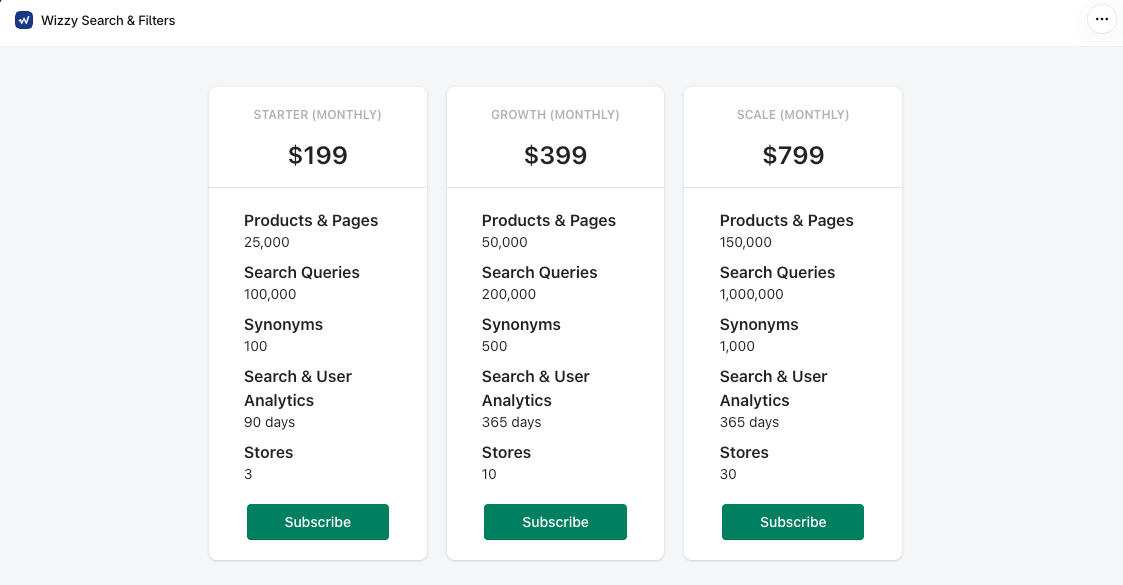This screenshot has height=585, width=1123.
Task: Click Products & Pages label in Scale card
Action: (x=786, y=221)
